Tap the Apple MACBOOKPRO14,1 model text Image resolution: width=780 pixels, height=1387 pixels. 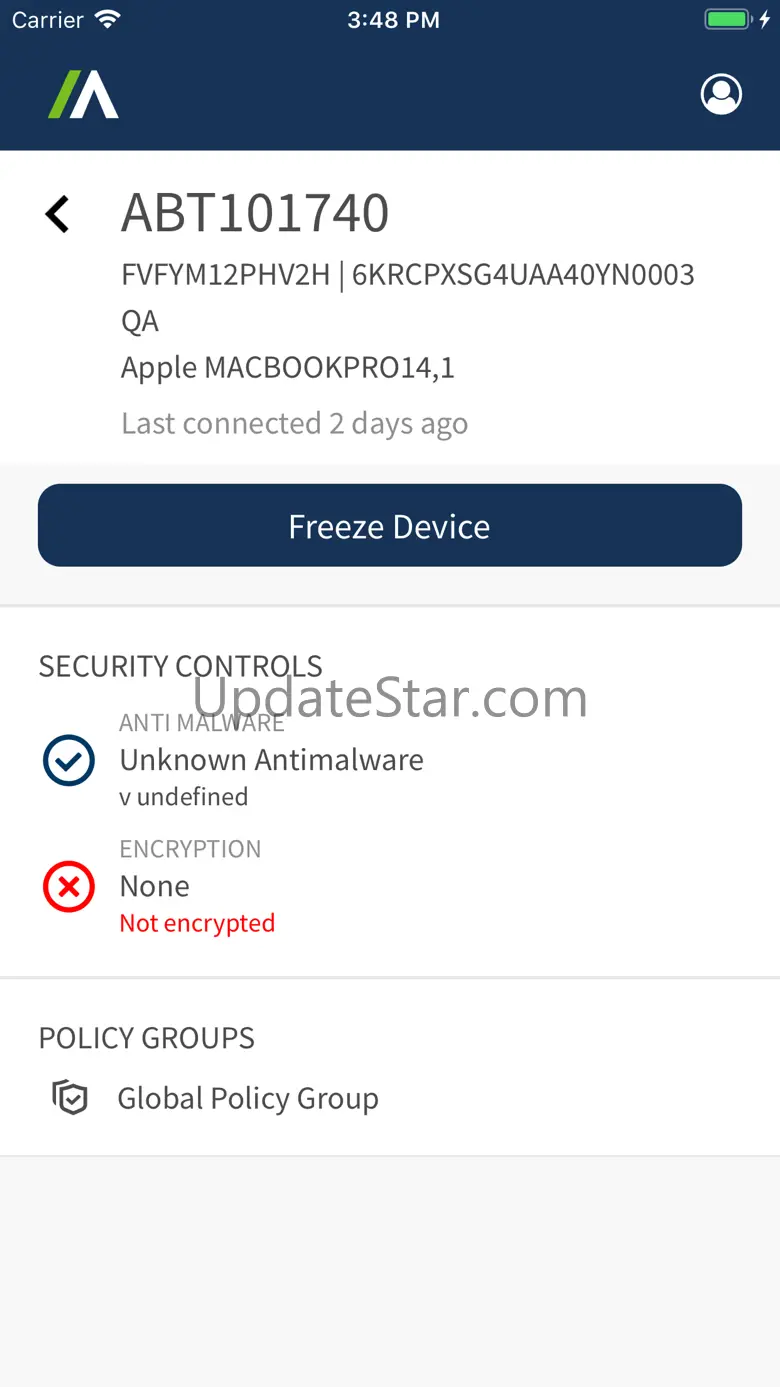tap(288, 368)
